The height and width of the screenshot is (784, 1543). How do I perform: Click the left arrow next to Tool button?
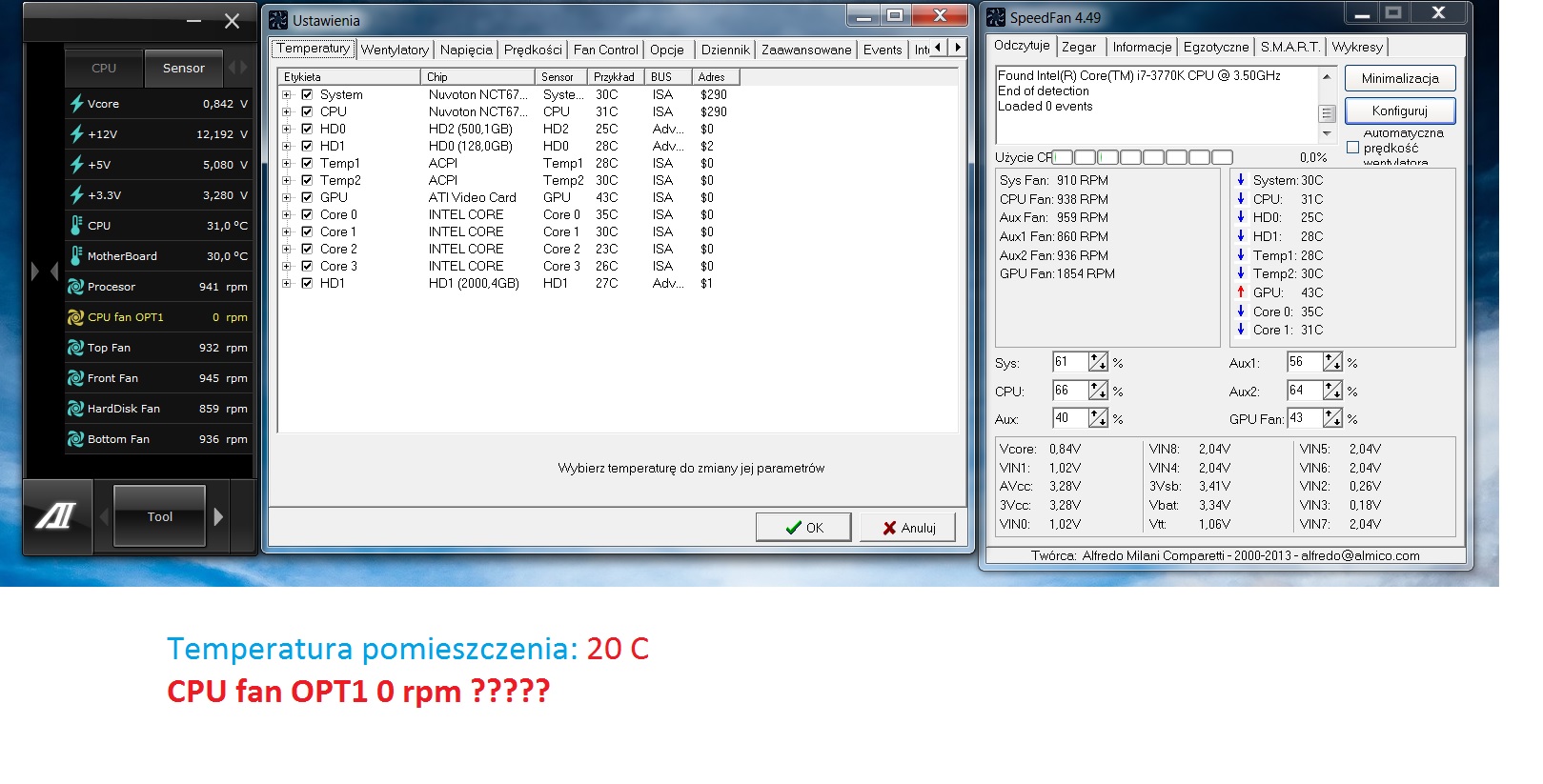click(x=104, y=516)
